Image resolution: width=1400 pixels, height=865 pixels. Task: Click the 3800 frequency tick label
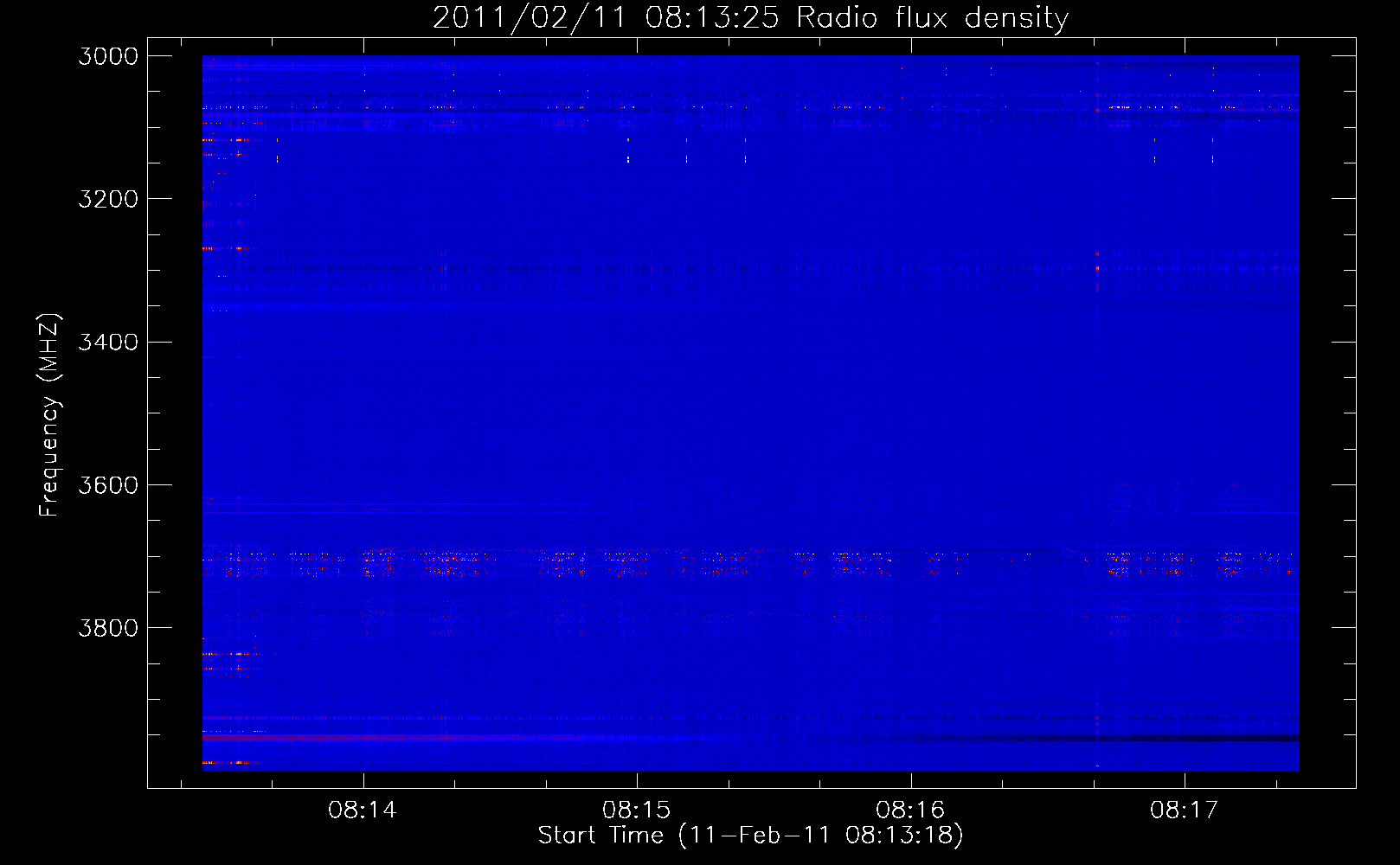click(108, 628)
